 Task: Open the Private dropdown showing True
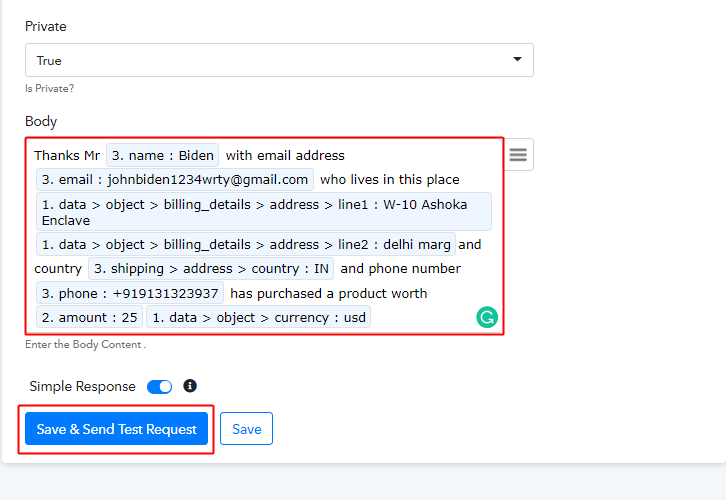279,60
